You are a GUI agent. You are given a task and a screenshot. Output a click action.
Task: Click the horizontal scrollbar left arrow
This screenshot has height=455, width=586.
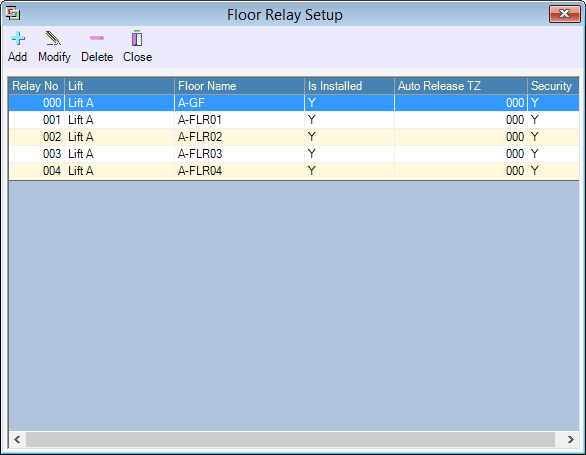17,439
